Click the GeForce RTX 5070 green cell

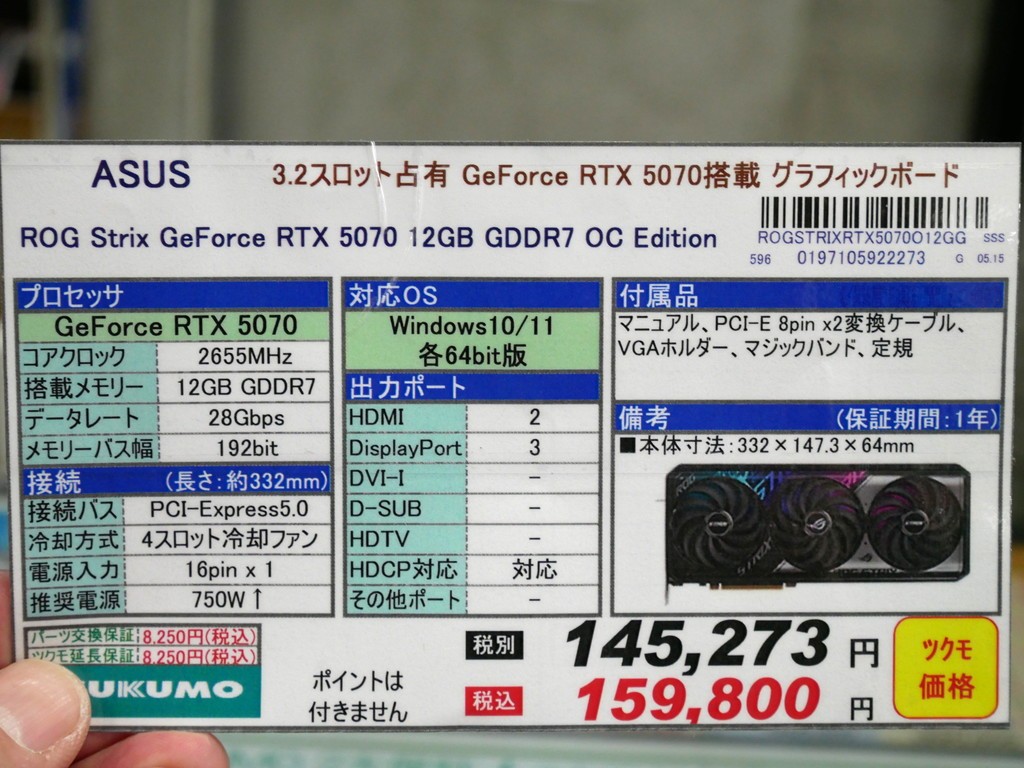(x=175, y=325)
